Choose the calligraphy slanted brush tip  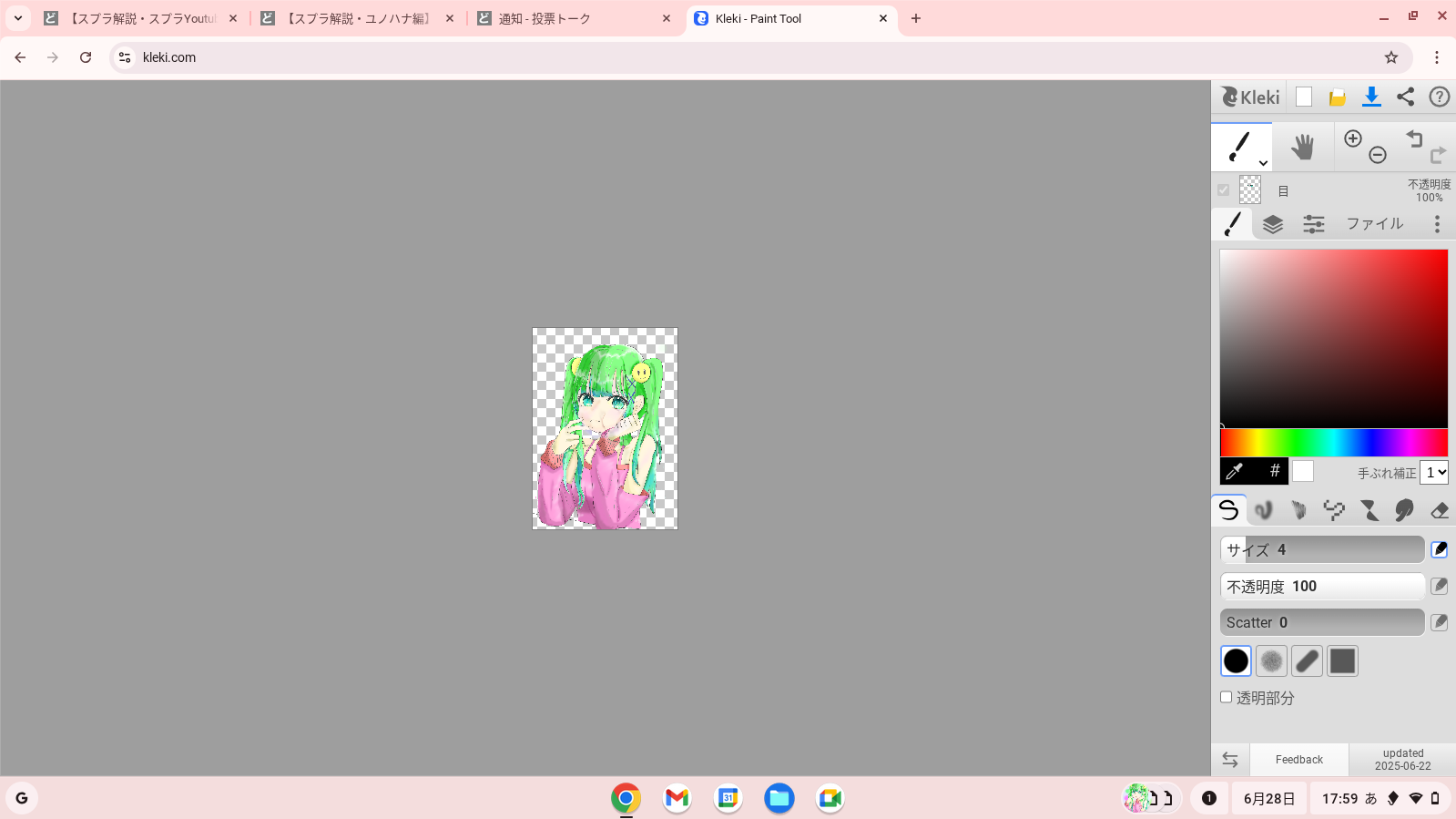[1307, 661]
